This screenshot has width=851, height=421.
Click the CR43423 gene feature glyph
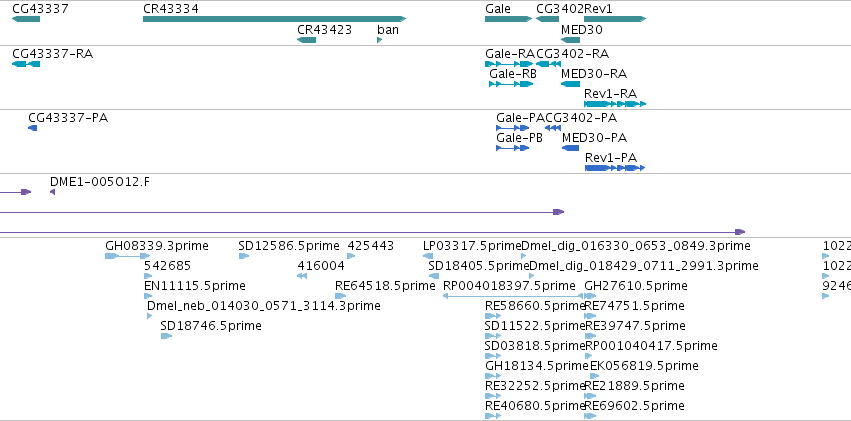click(x=307, y=40)
